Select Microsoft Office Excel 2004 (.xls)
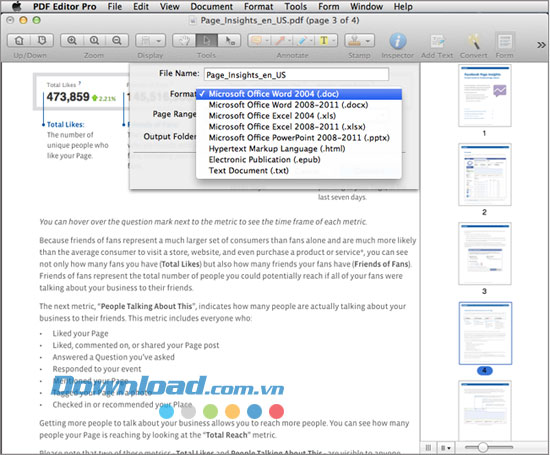Screen dimensions: 550x455 pyautogui.click(x=299, y=115)
